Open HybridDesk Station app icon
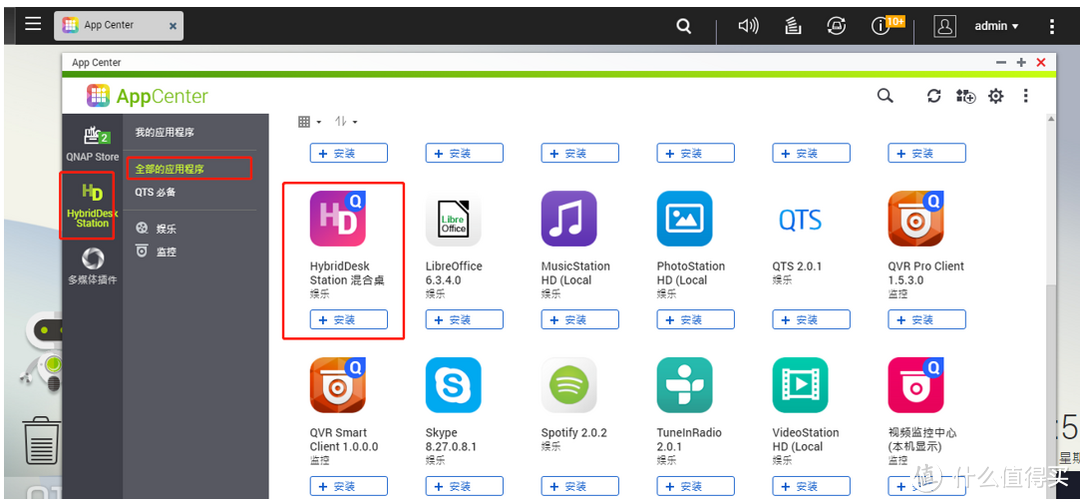The height and width of the screenshot is (503, 1080). pyautogui.click(x=338, y=218)
